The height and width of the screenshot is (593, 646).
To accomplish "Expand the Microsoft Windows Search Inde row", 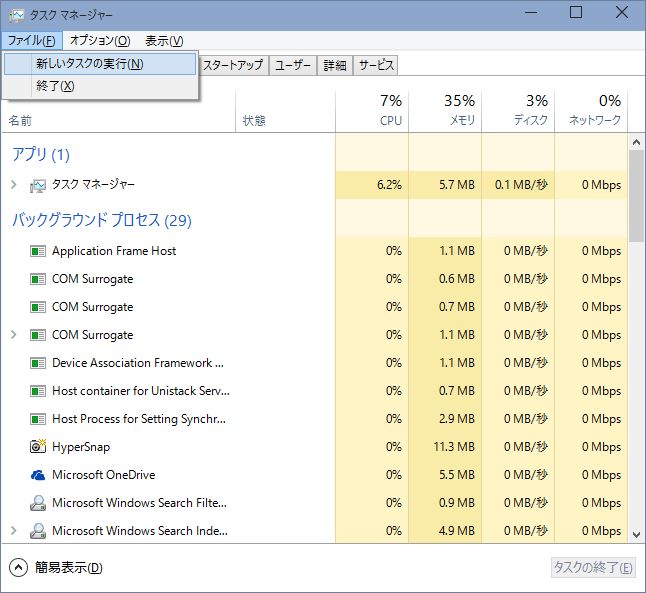I will tap(14, 530).
